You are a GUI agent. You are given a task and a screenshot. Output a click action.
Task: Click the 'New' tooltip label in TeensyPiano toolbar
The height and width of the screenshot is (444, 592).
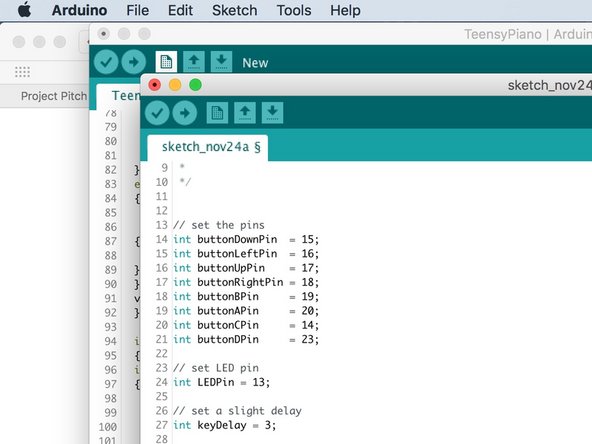tap(255, 63)
